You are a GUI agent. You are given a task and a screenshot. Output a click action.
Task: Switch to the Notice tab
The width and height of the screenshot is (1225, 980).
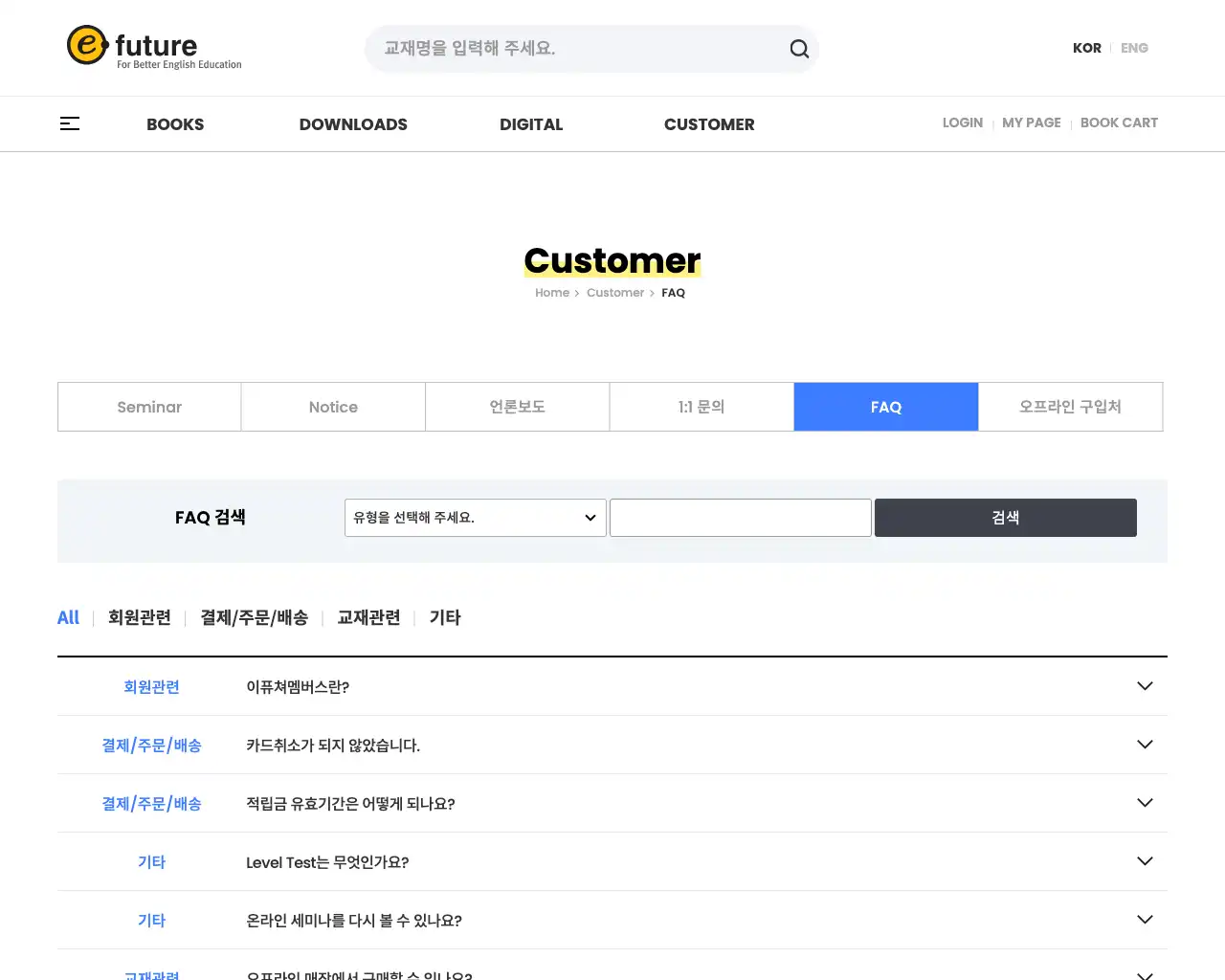333,407
